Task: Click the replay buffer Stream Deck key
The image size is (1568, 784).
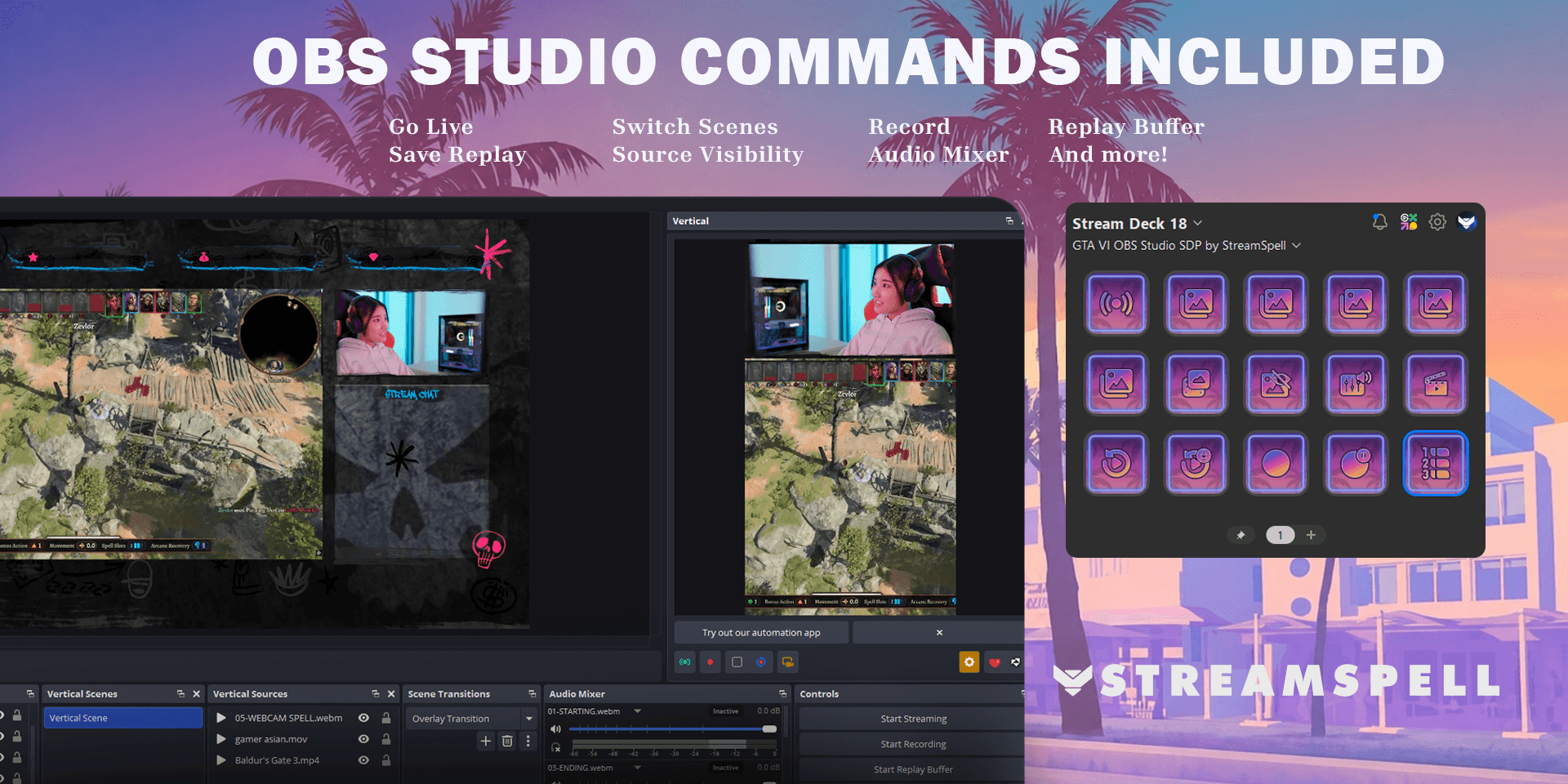Action: [1116, 463]
